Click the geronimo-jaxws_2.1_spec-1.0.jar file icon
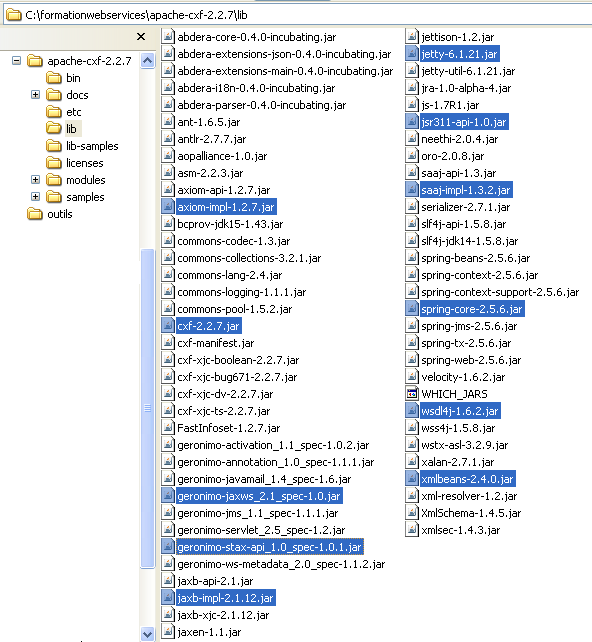This screenshot has height=642, width=592. pos(167,496)
